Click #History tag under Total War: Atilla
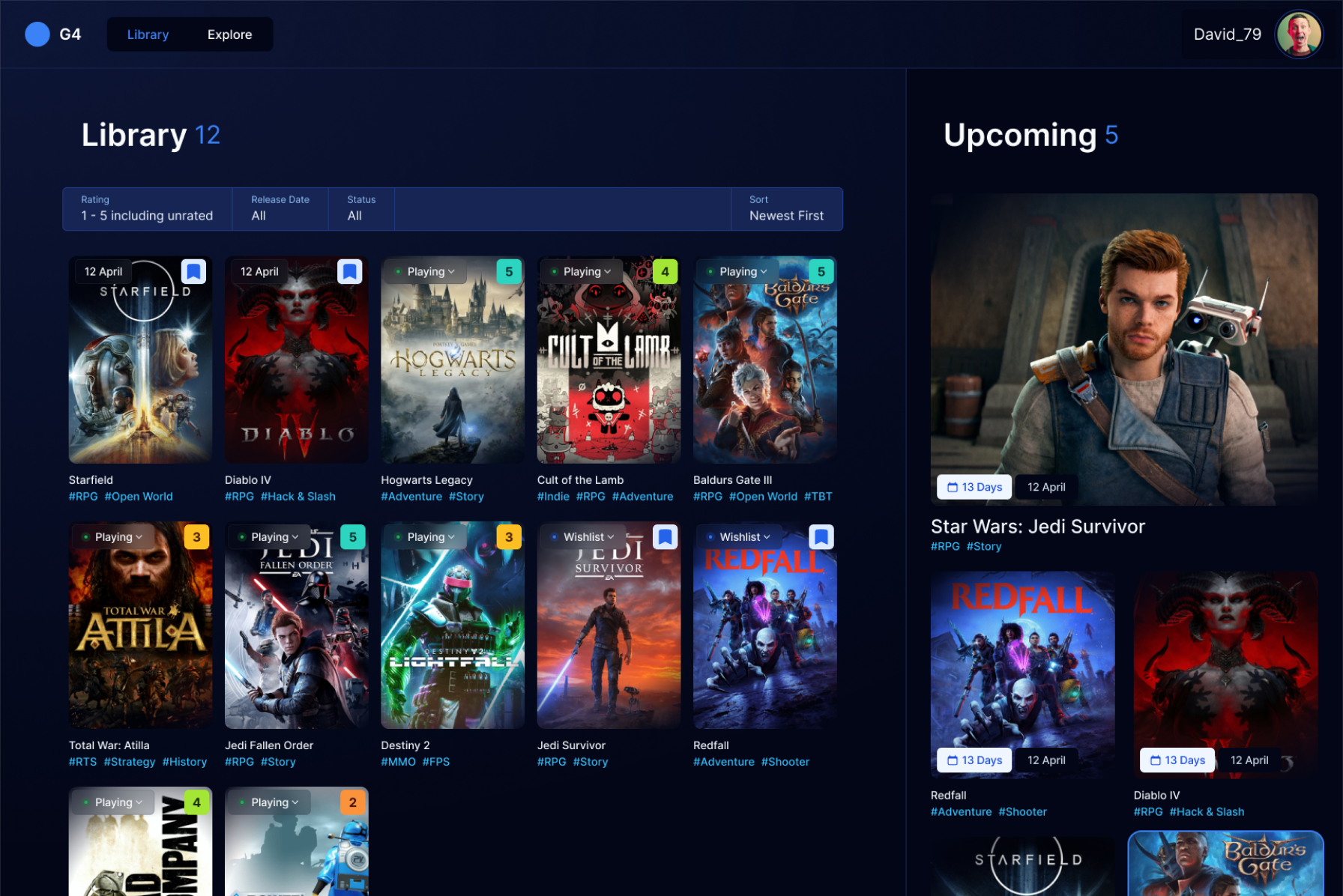1343x896 pixels. [184, 761]
